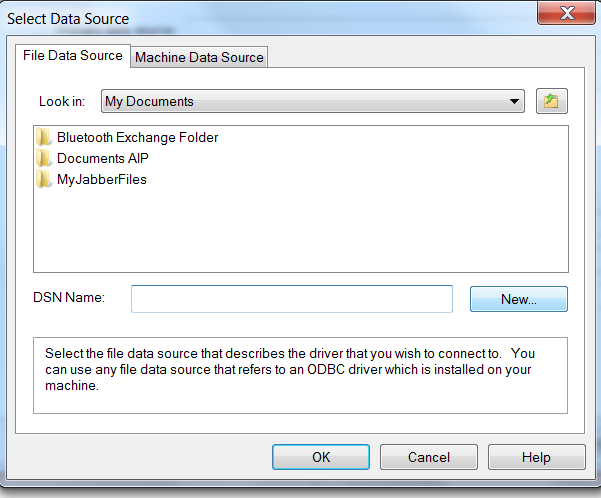Click the Cancel button
Screen dimensions: 601x498
point(429,457)
